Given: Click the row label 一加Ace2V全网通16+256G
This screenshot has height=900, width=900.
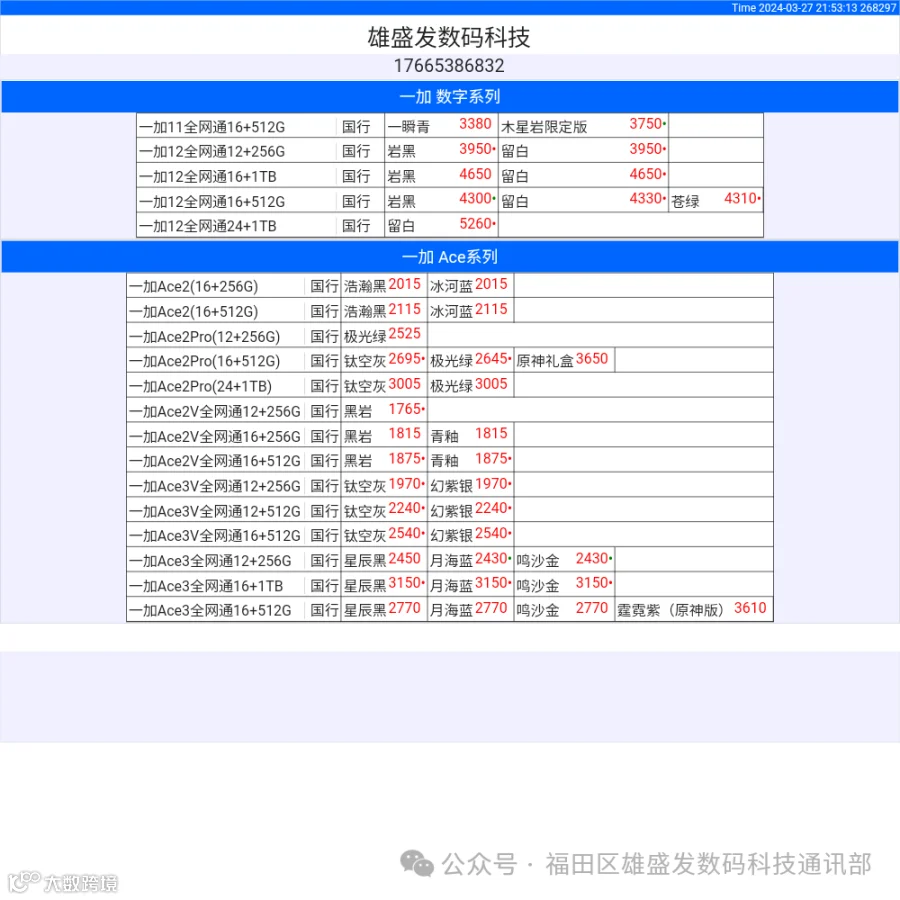Looking at the screenshot, I should pyautogui.click(x=215, y=437).
